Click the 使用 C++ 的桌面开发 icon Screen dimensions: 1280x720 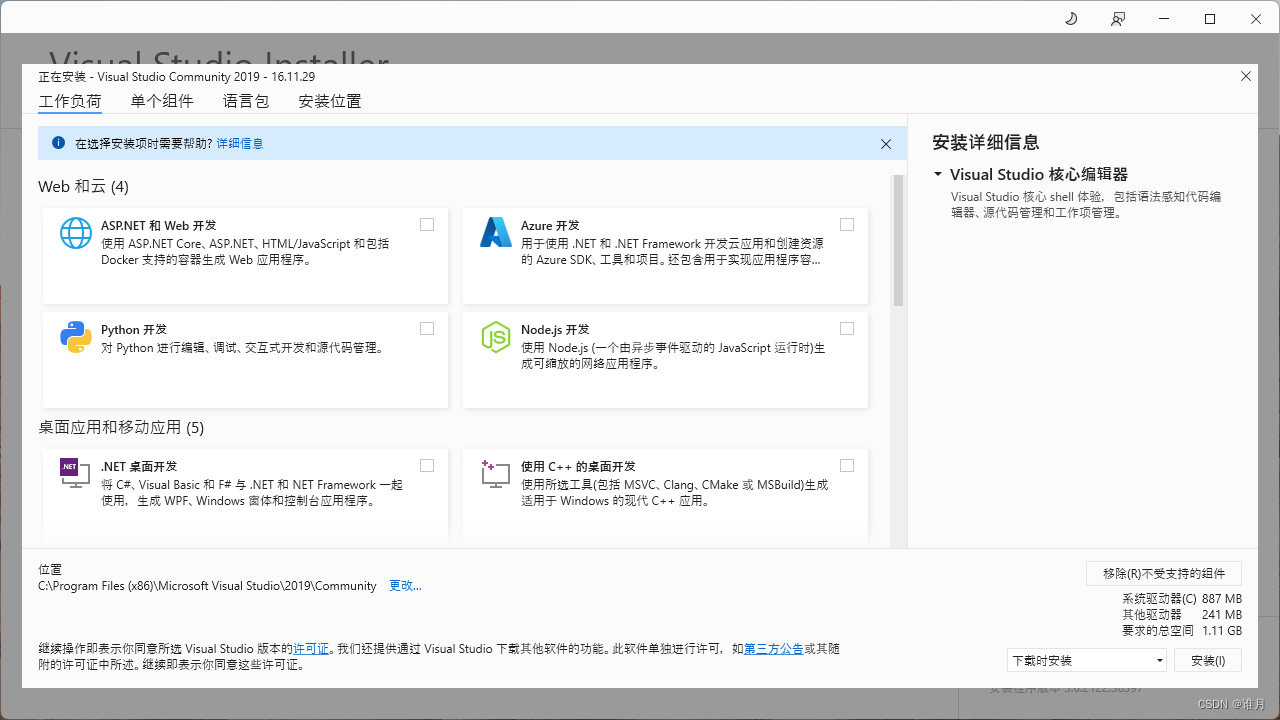click(495, 474)
